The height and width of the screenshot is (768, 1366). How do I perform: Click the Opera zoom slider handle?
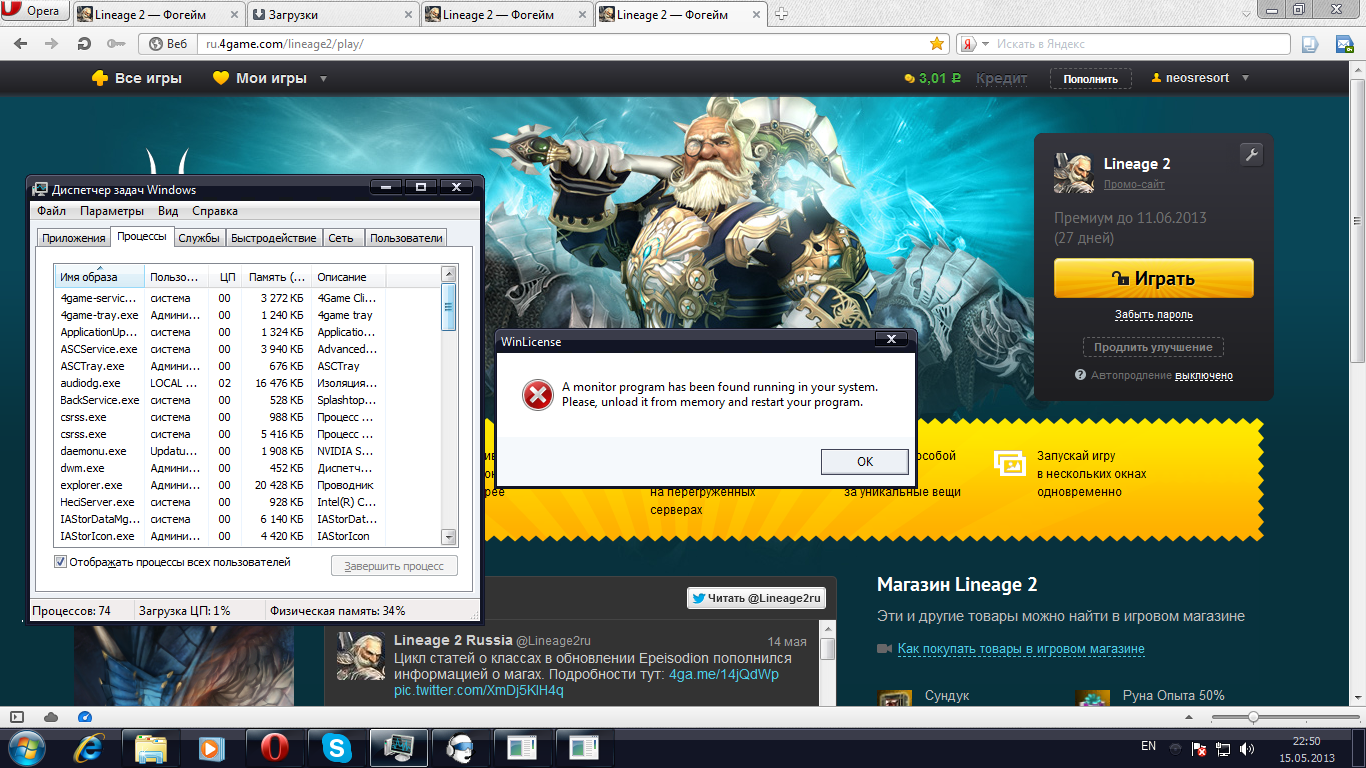pos(1253,717)
